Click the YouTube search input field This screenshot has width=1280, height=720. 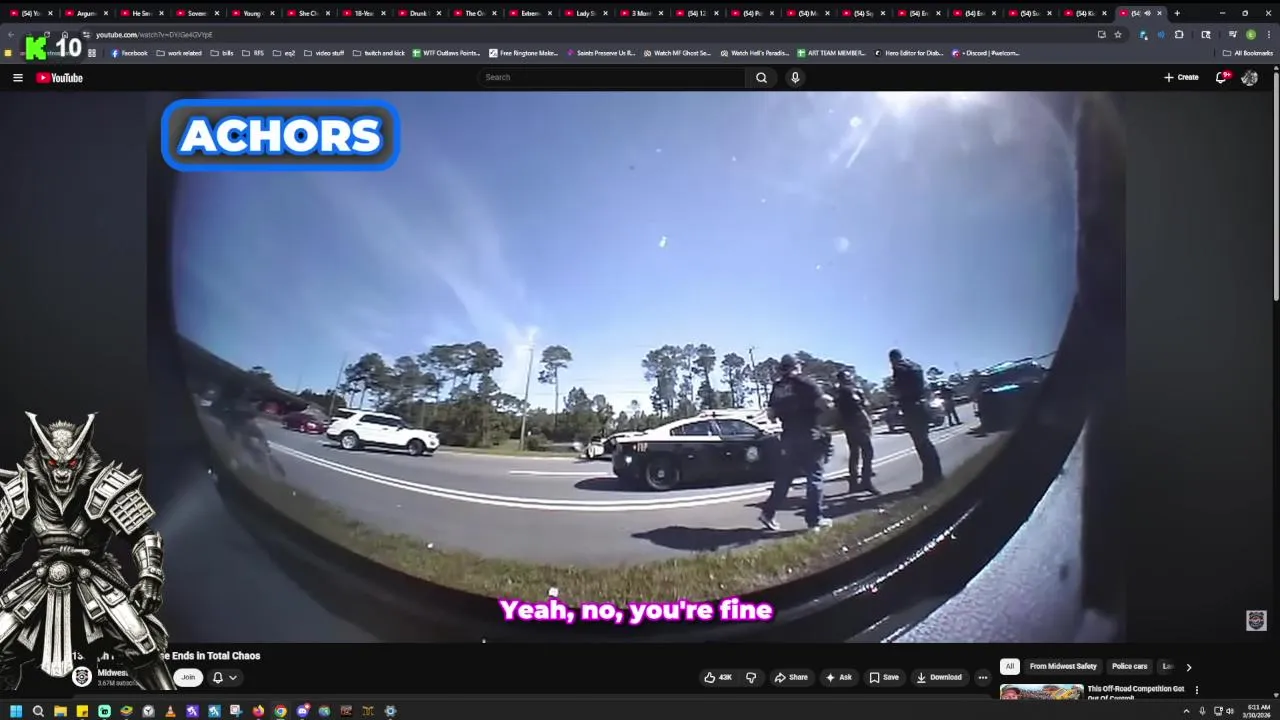[x=611, y=77]
